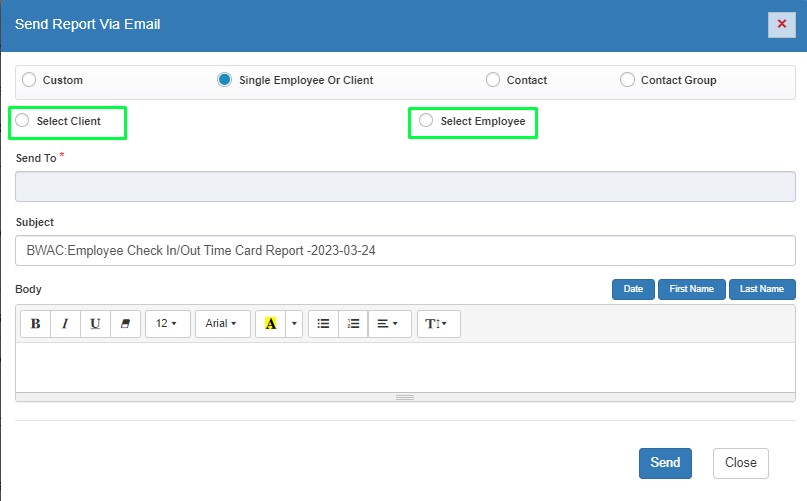This screenshot has width=807, height=501.
Task: Toggle italic text style
Action: click(66, 324)
